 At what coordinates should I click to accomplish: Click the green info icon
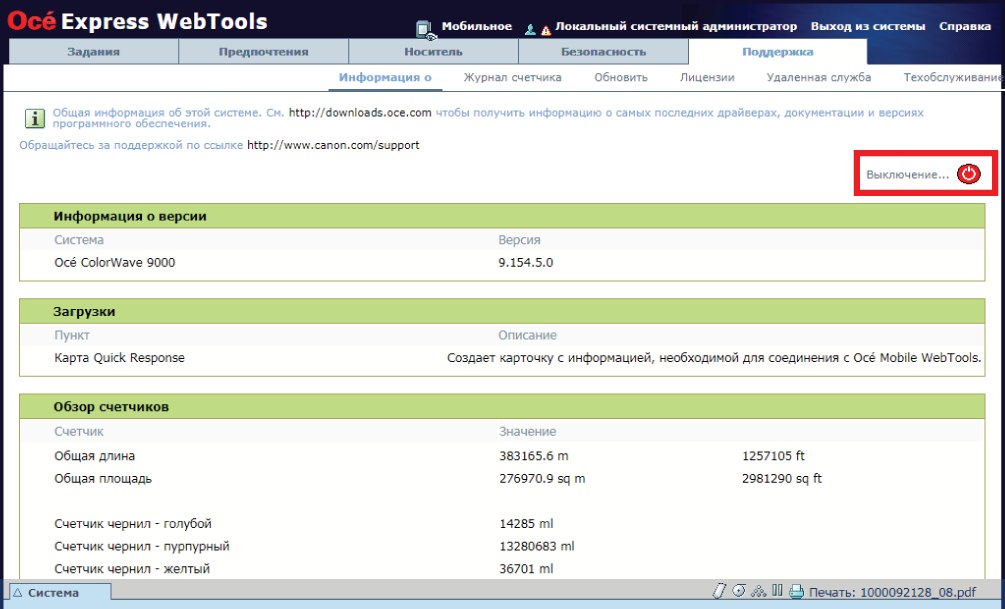click(x=34, y=118)
